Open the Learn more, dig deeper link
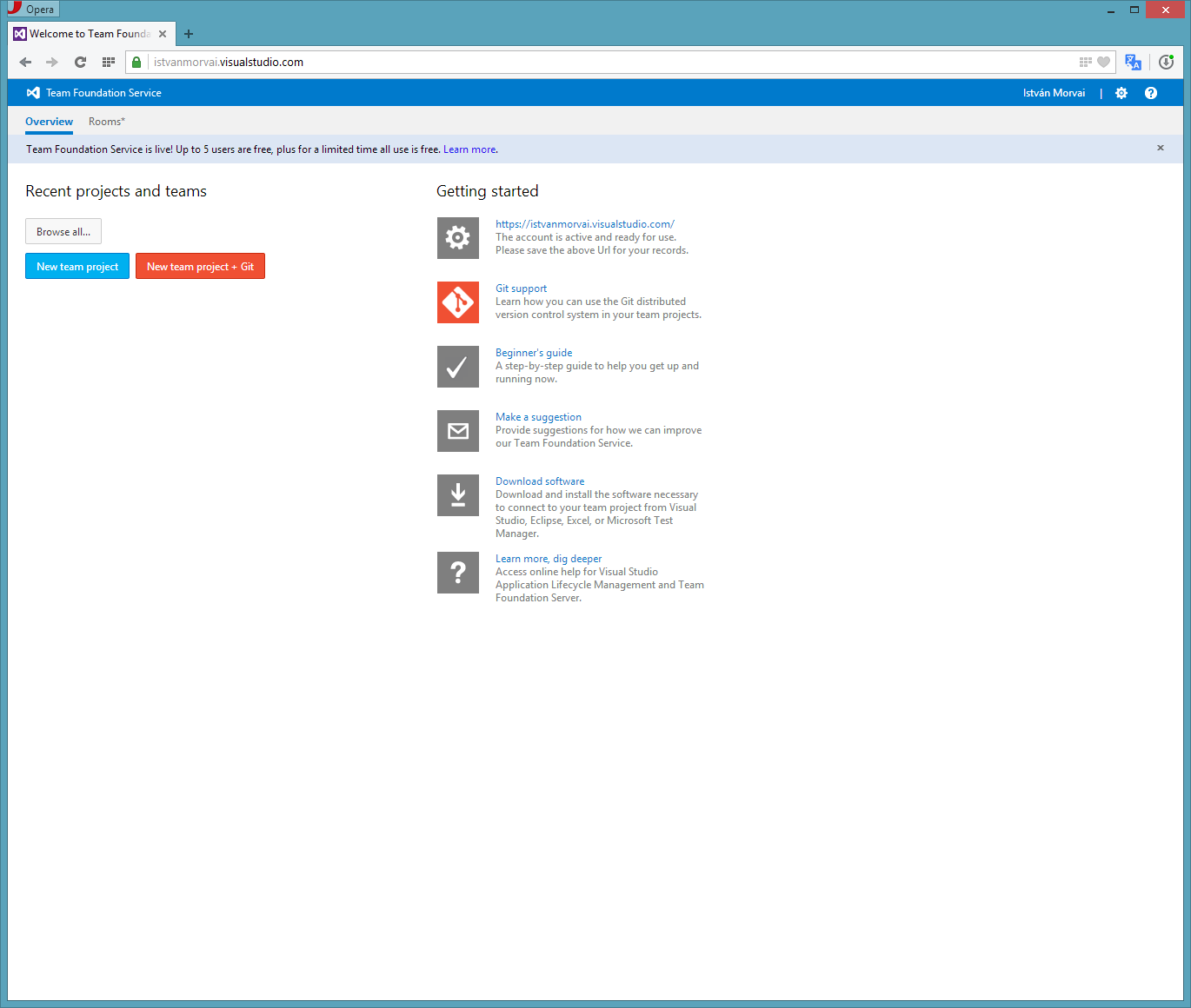Screen dimensions: 1191x1008 [x=549, y=559]
